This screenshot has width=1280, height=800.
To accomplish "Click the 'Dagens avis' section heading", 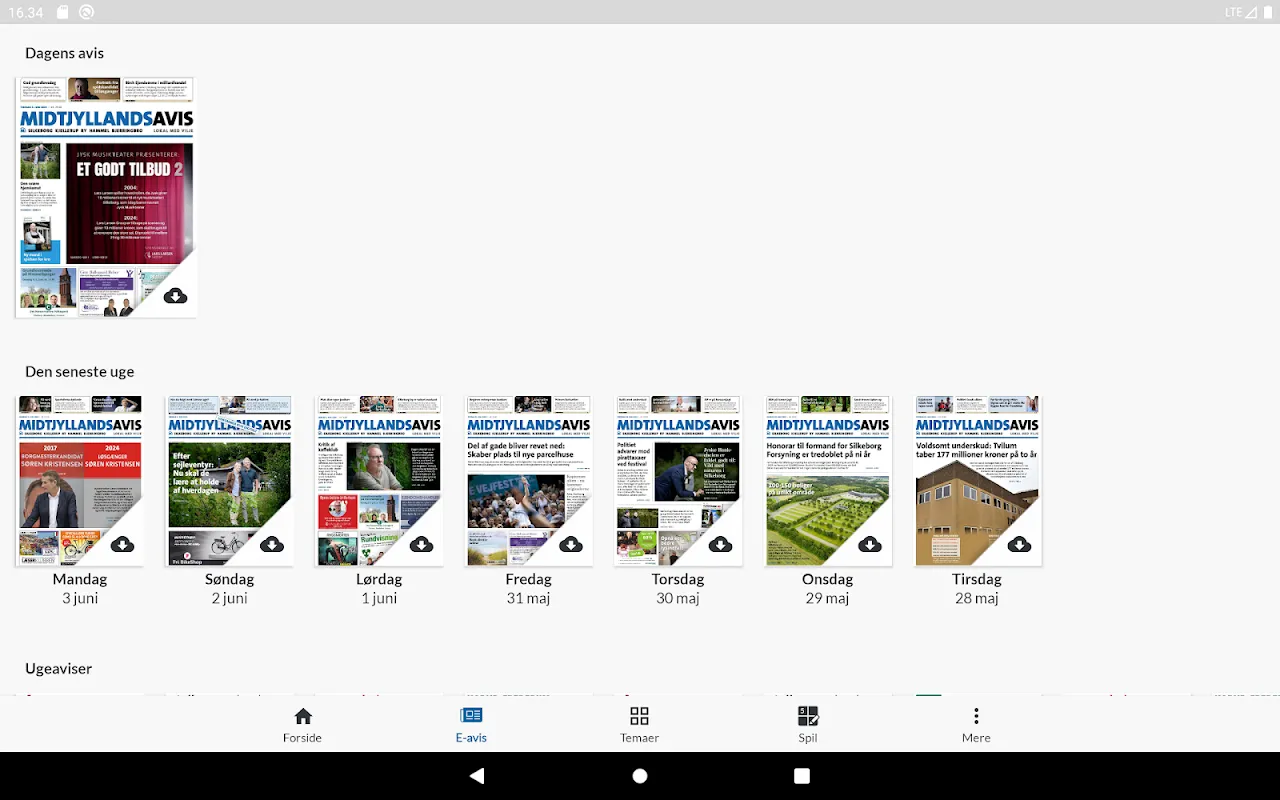I will click(65, 53).
